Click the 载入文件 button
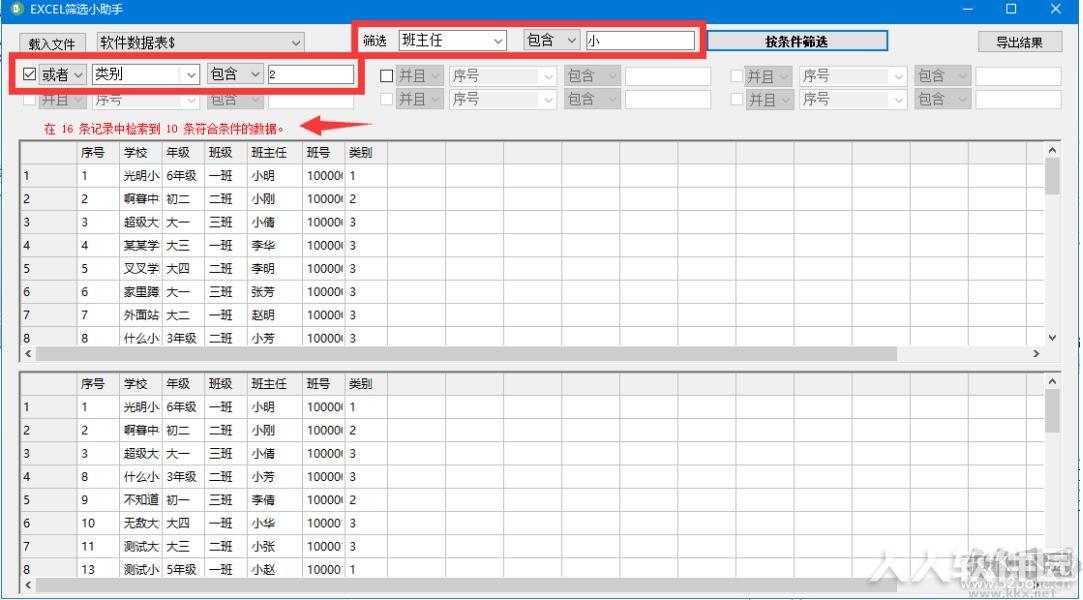1083x600 pixels. tap(52, 43)
